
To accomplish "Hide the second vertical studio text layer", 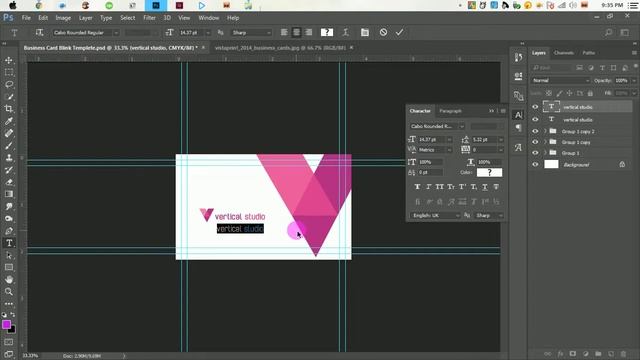I will (535, 120).
